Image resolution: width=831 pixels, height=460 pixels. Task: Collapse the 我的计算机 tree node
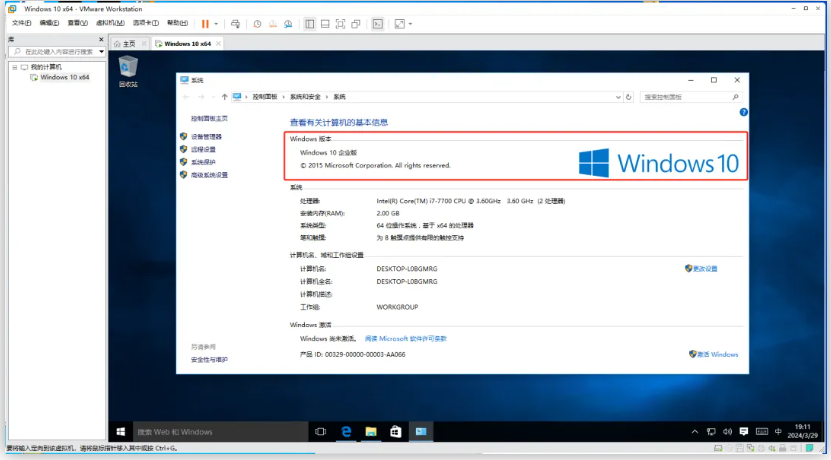(x=15, y=67)
